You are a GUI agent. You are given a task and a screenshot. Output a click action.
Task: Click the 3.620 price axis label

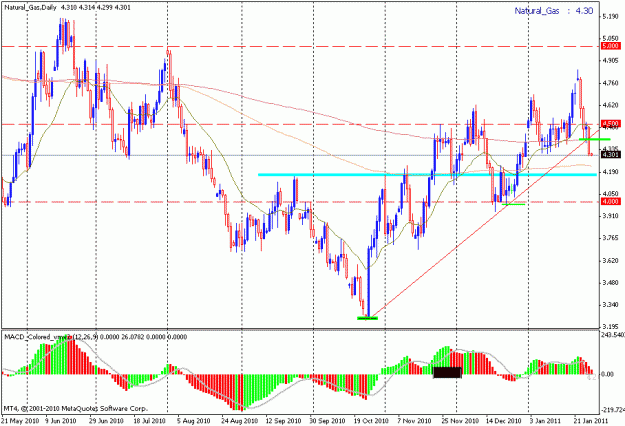(x=610, y=260)
